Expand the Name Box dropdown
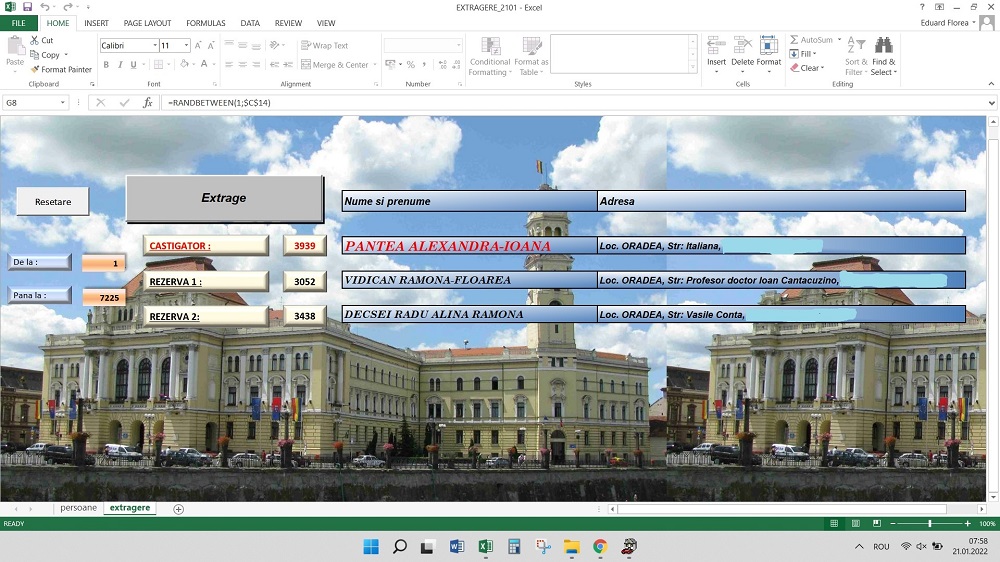This screenshot has width=1000, height=562. (x=62, y=103)
